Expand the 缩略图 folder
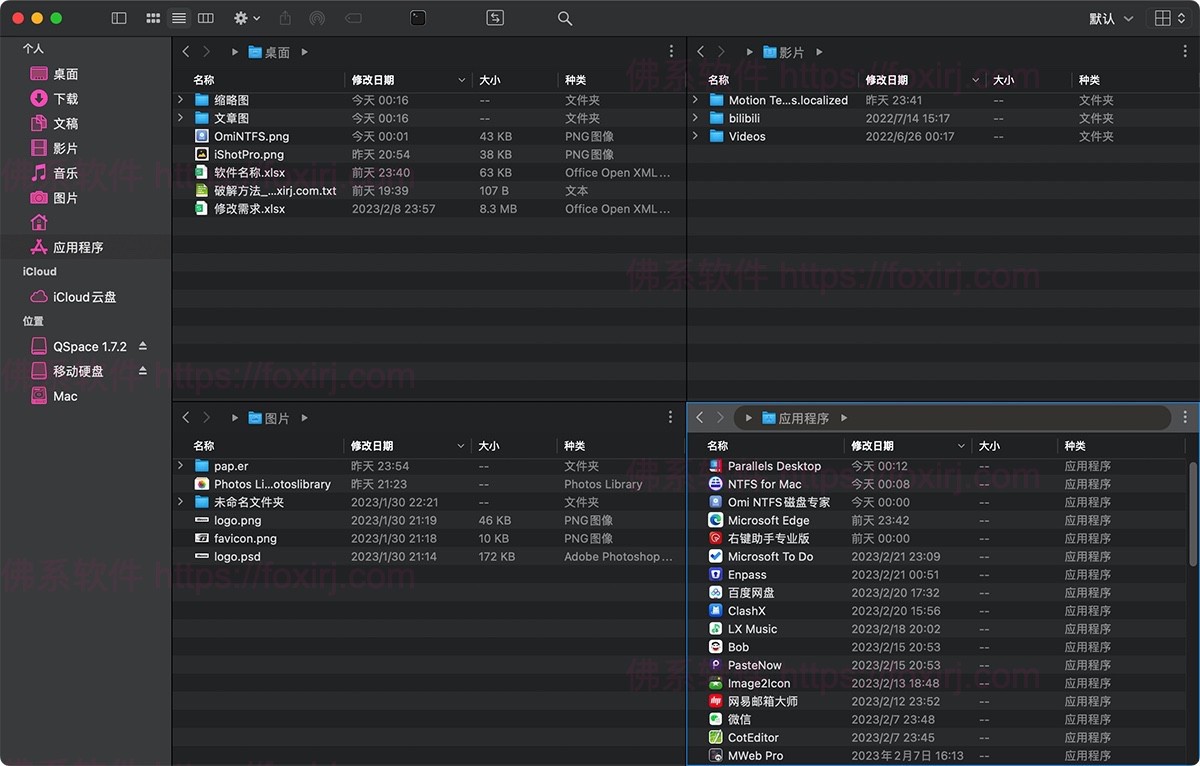Screen dimensions: 1200x766 [x=180, y=99]
